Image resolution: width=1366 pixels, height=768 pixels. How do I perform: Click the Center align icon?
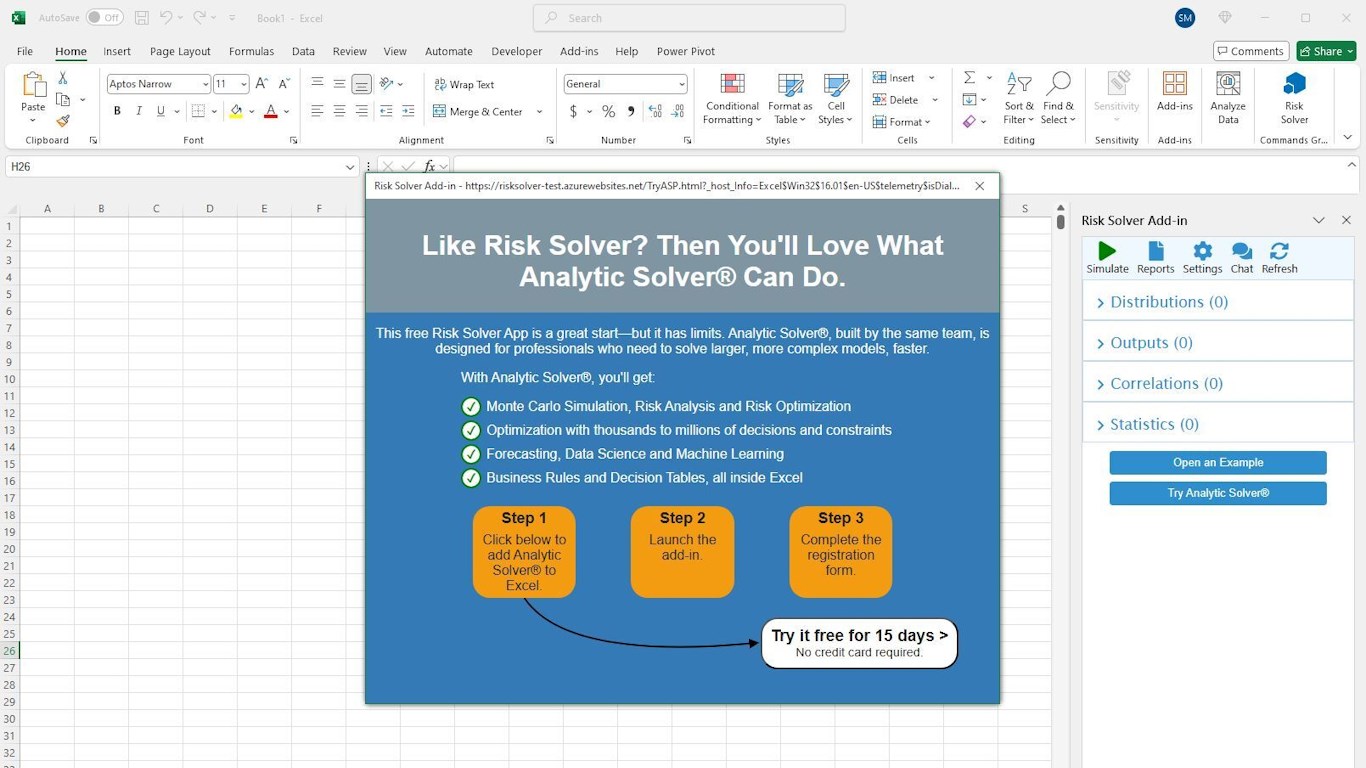coord(339,111)
